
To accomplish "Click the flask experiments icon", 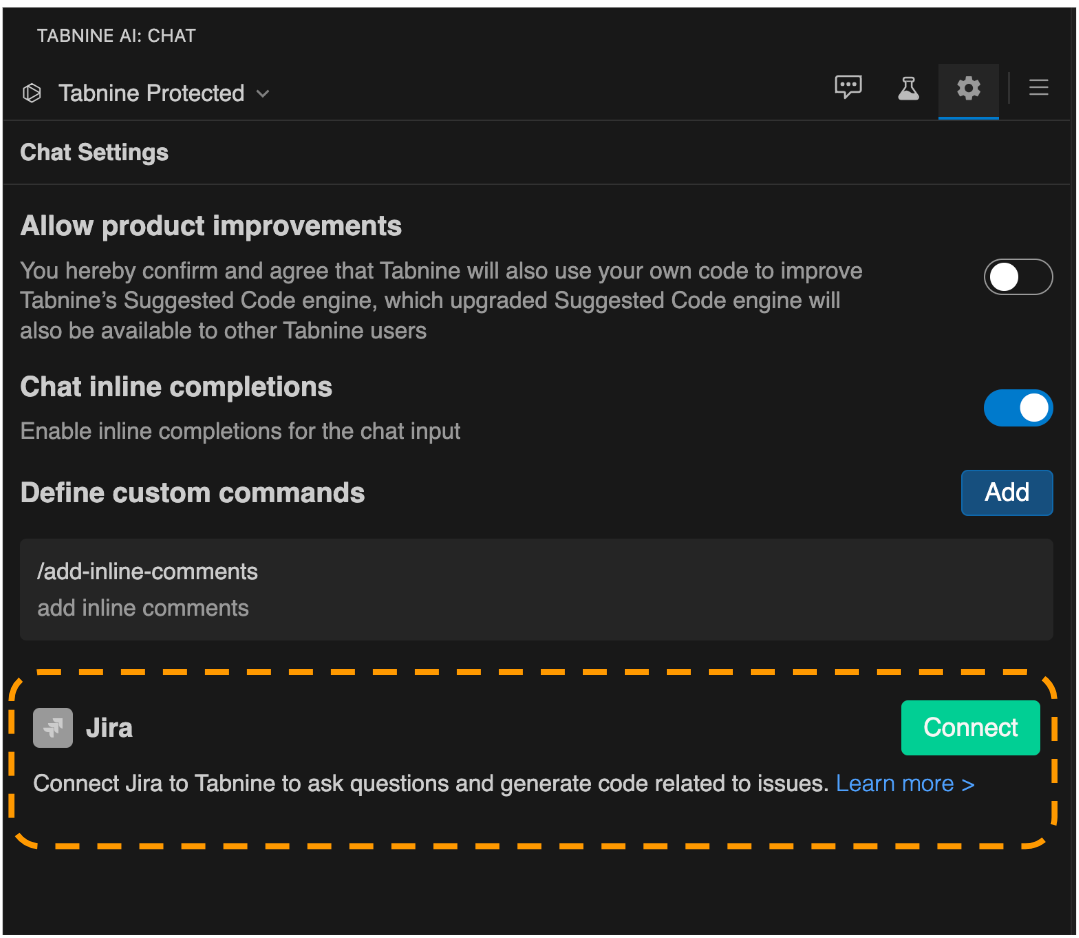I will [x=908, y=88].
